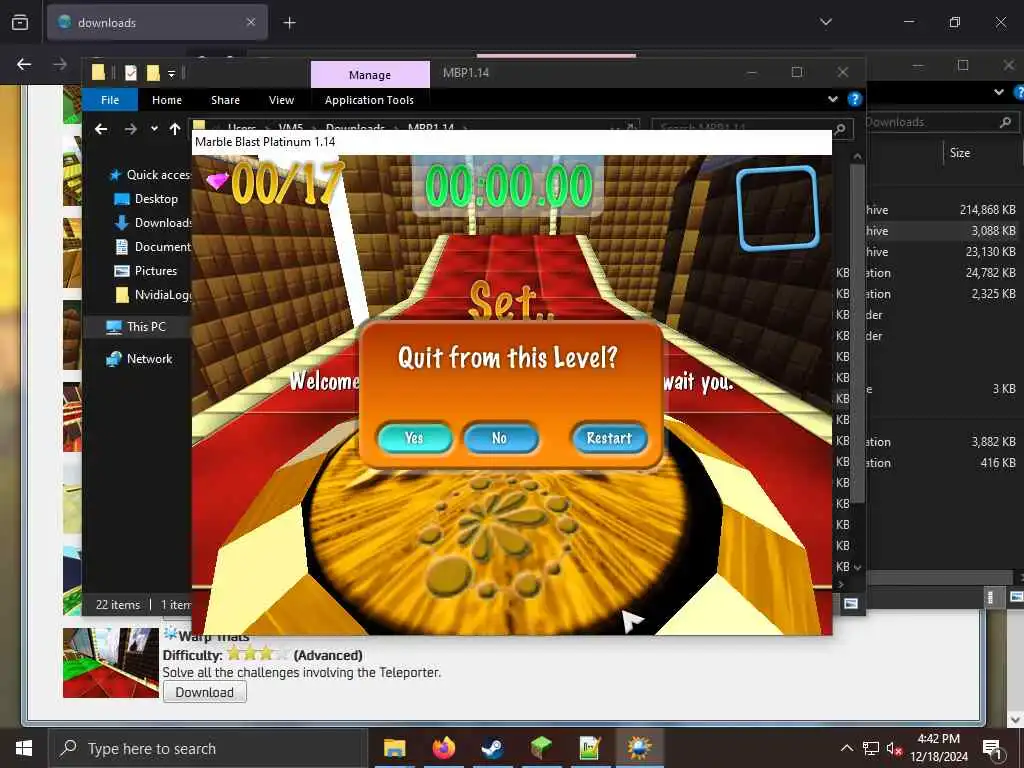Click the blue powerup slot box in game

pos(777,208)
